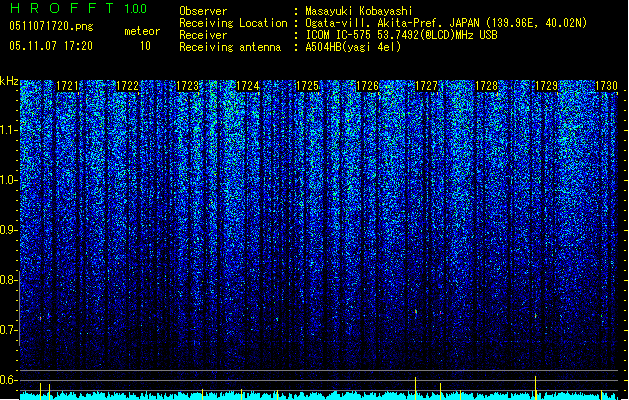Image resolution: width=629 pixels, height=400 pixels.
Task: Click the 1725 time label
Action: point(307,86)
